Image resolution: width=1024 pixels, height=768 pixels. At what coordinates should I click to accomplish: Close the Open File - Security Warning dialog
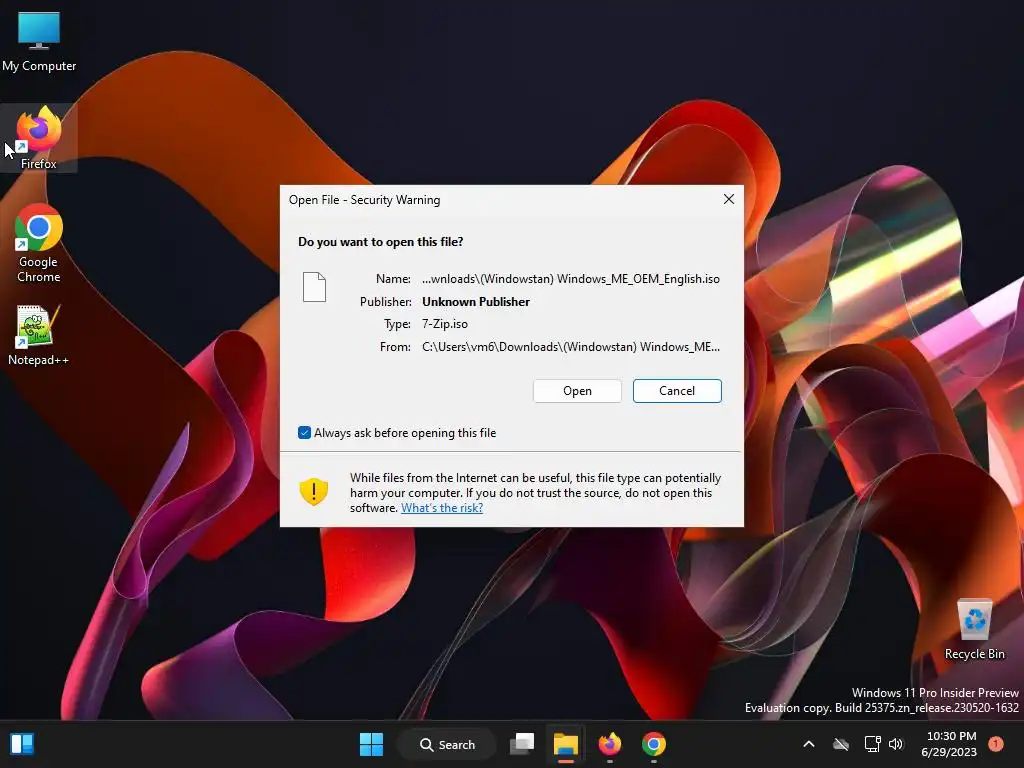[729, 199]
